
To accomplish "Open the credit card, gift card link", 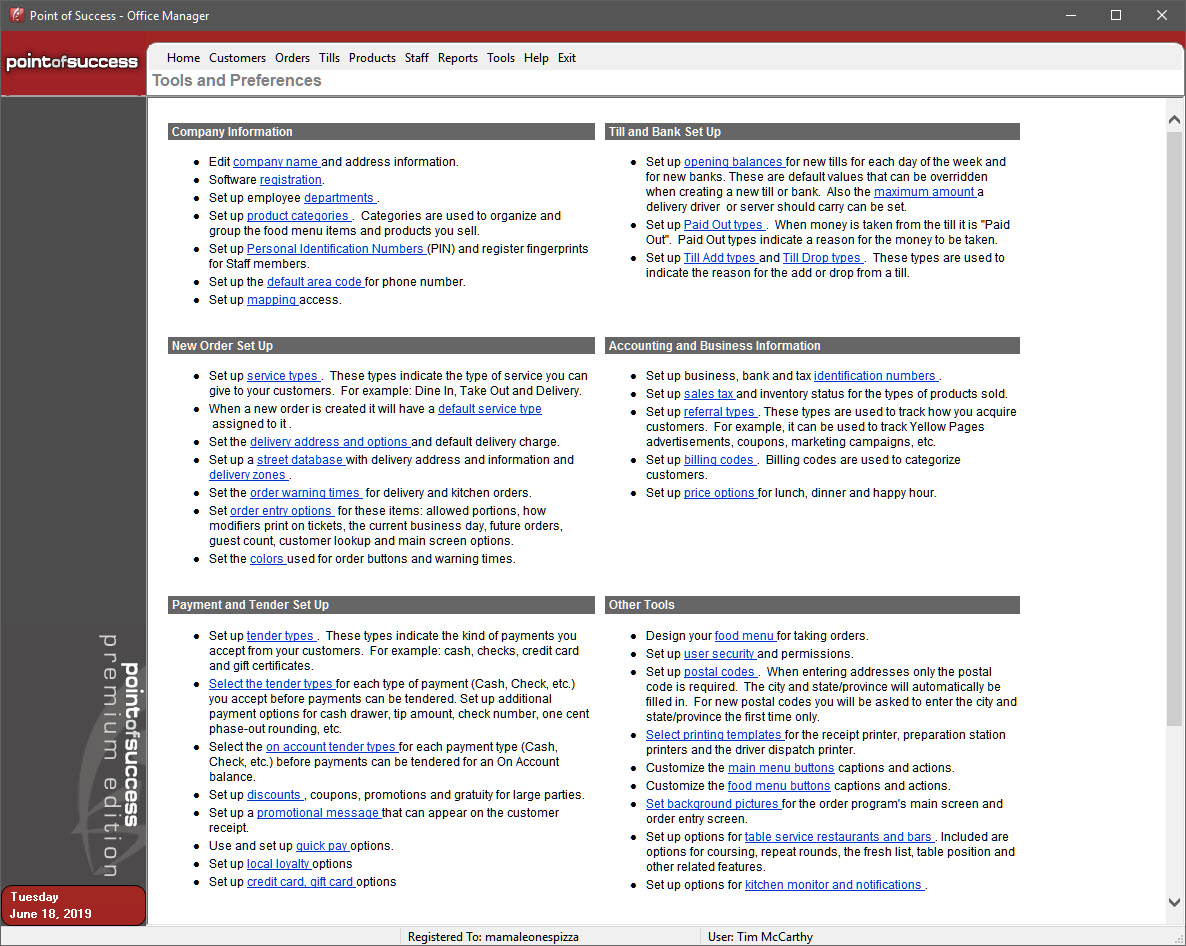I will click(300, 882).
